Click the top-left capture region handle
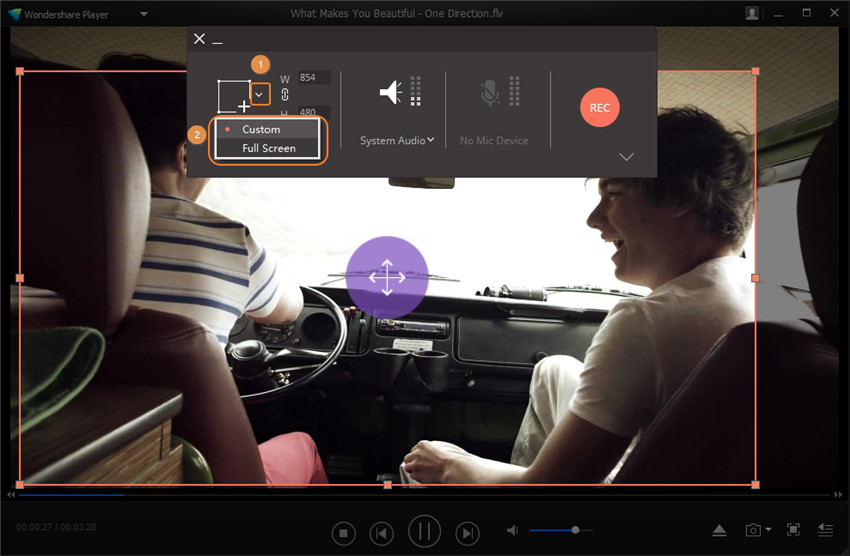This screenshot has width=850, height=556. tap(20, 71)
